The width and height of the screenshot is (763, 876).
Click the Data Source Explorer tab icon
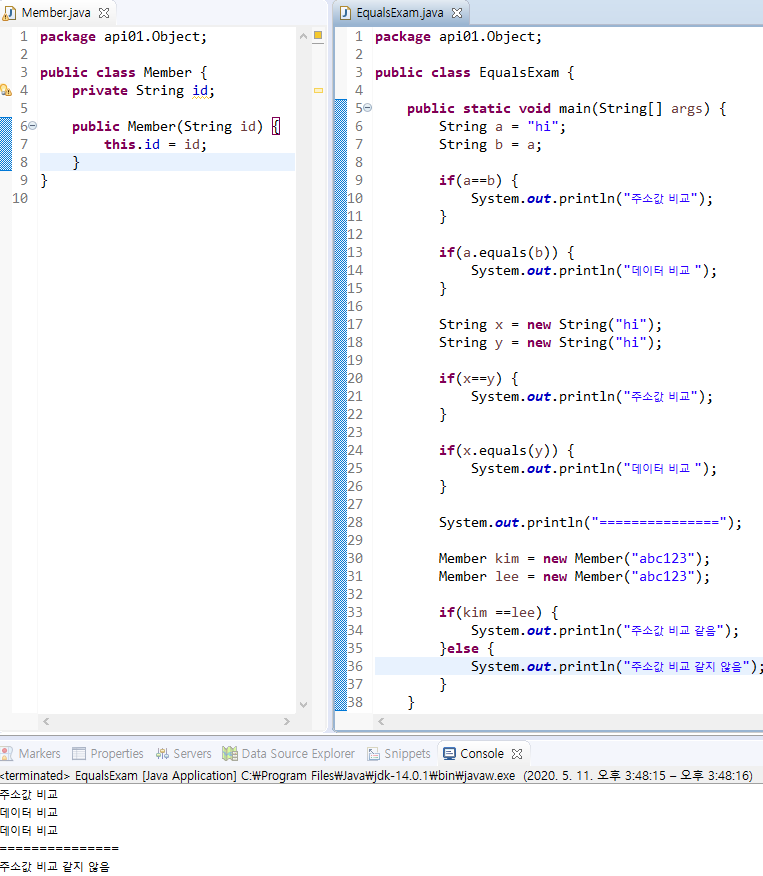230,754
